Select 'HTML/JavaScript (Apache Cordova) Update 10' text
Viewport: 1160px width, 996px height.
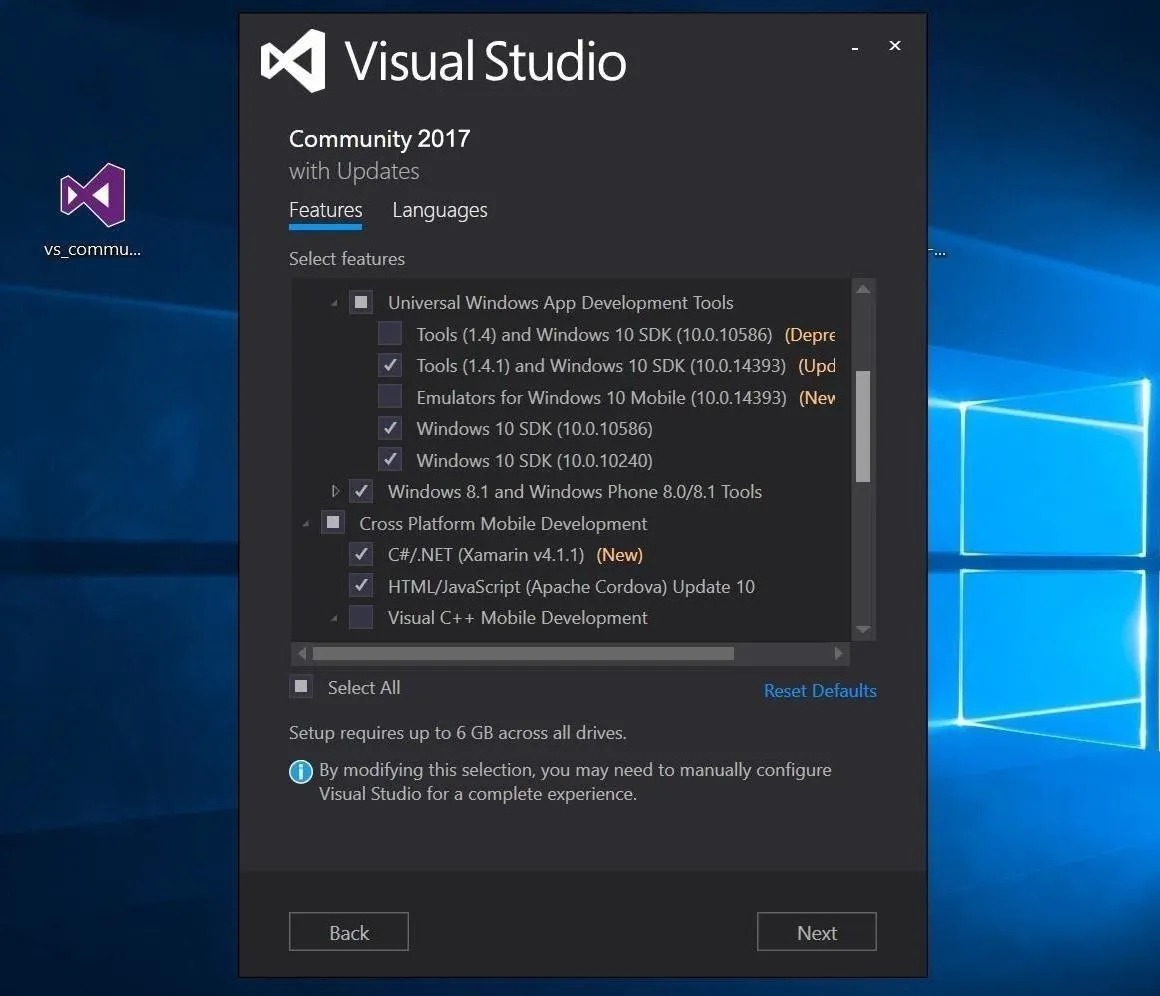571,586
